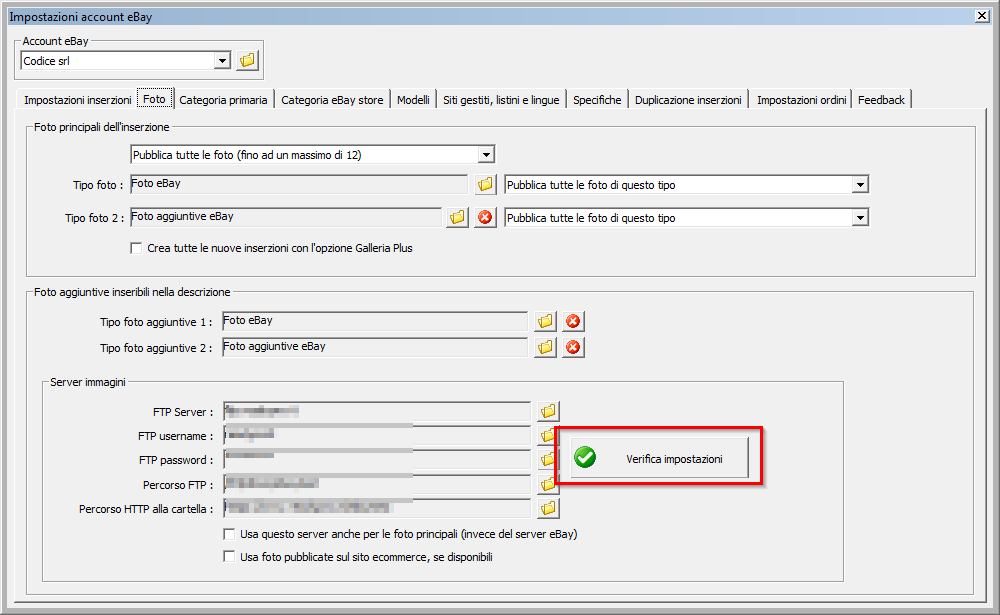
Task: Click folder icon beside FTP Server
Action: coord(548,411)
